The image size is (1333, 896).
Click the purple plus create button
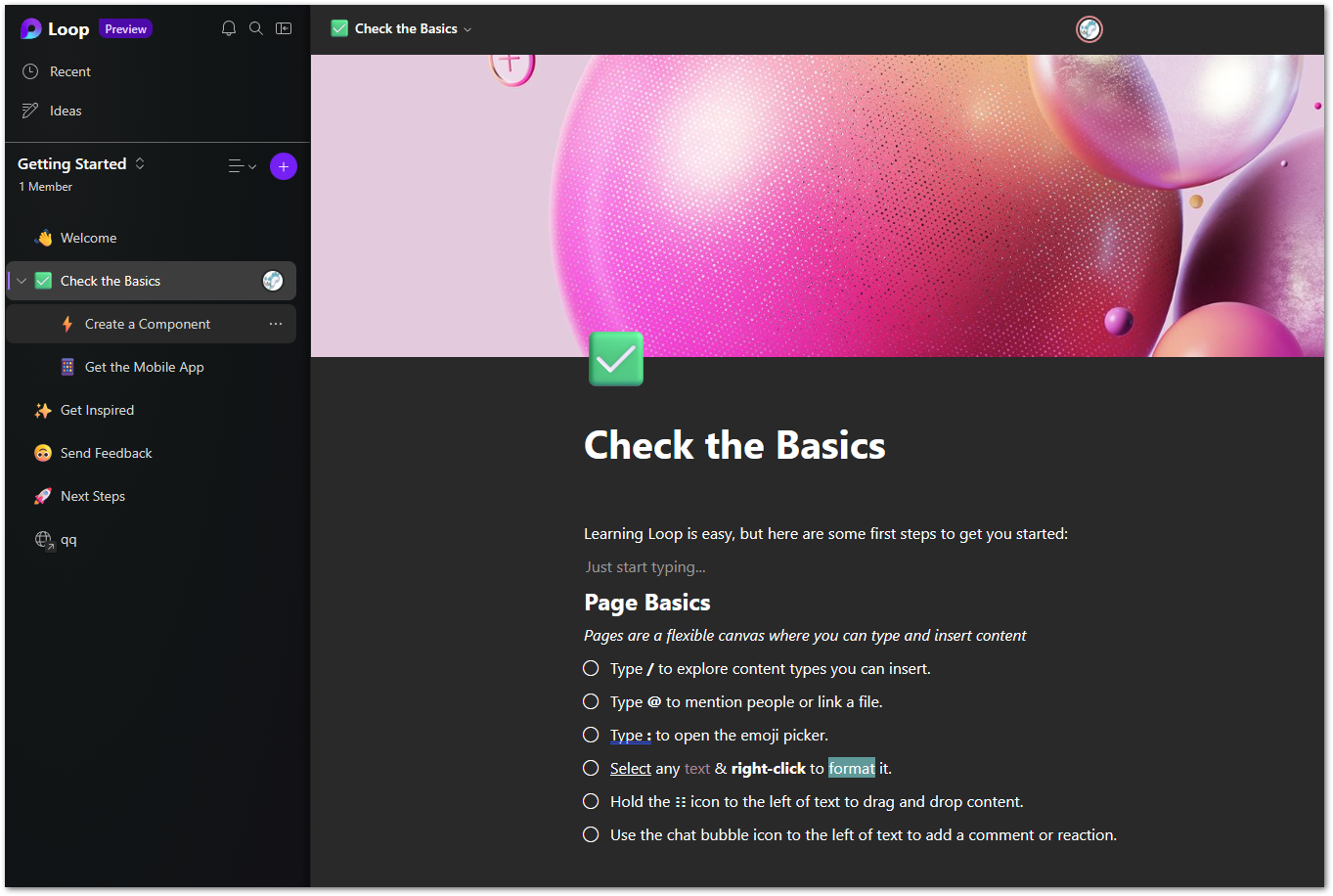(284, 166)
